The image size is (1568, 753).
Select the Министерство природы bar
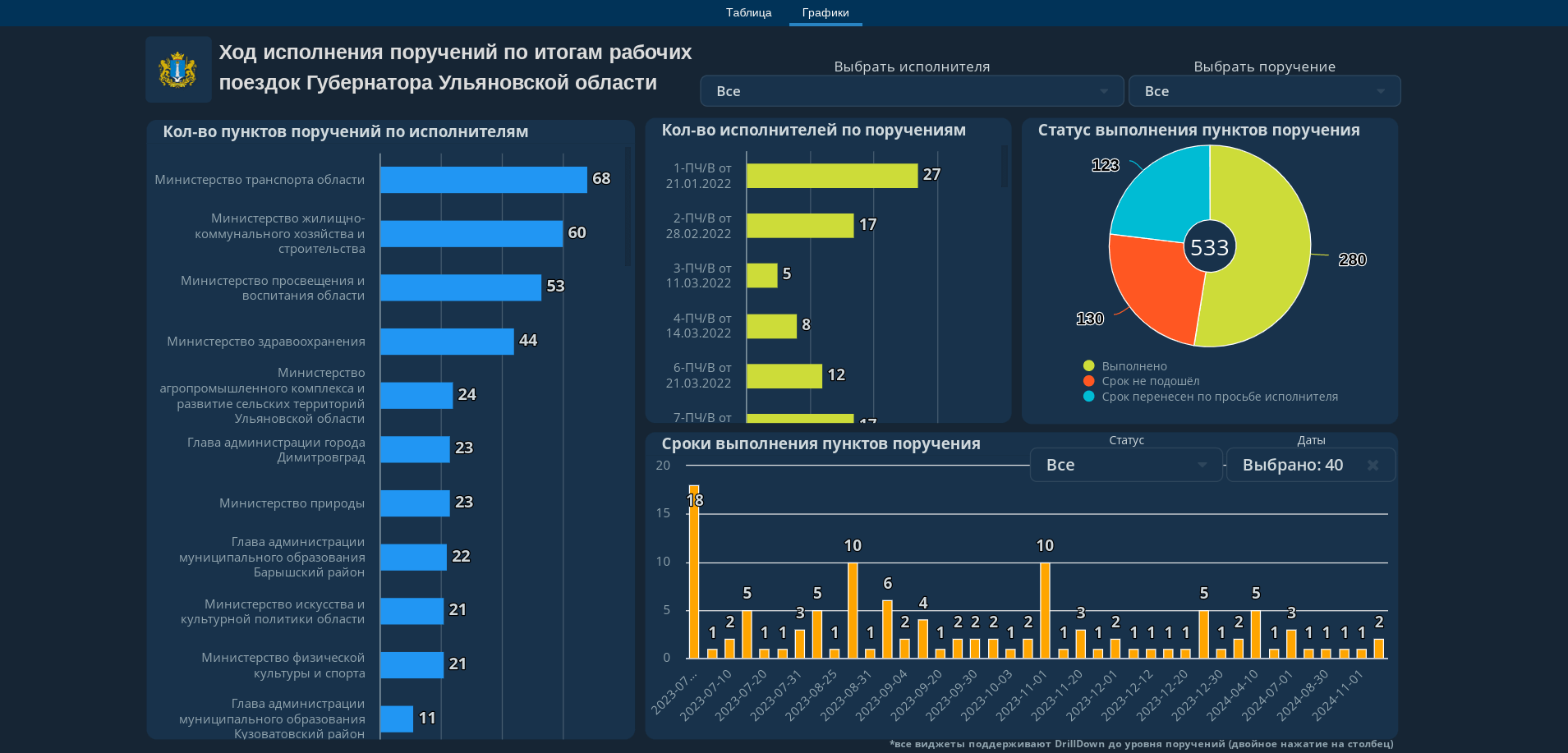coord(415,503)
